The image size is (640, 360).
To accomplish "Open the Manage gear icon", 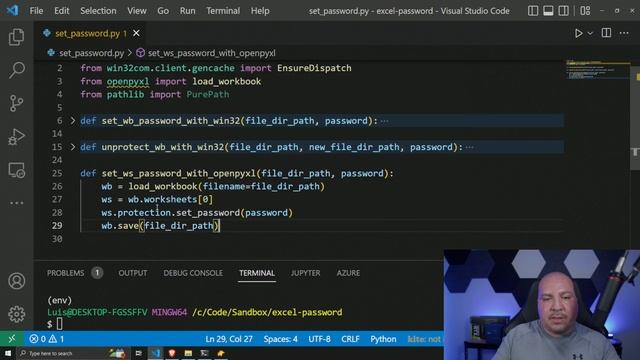I will coord(16,314).
